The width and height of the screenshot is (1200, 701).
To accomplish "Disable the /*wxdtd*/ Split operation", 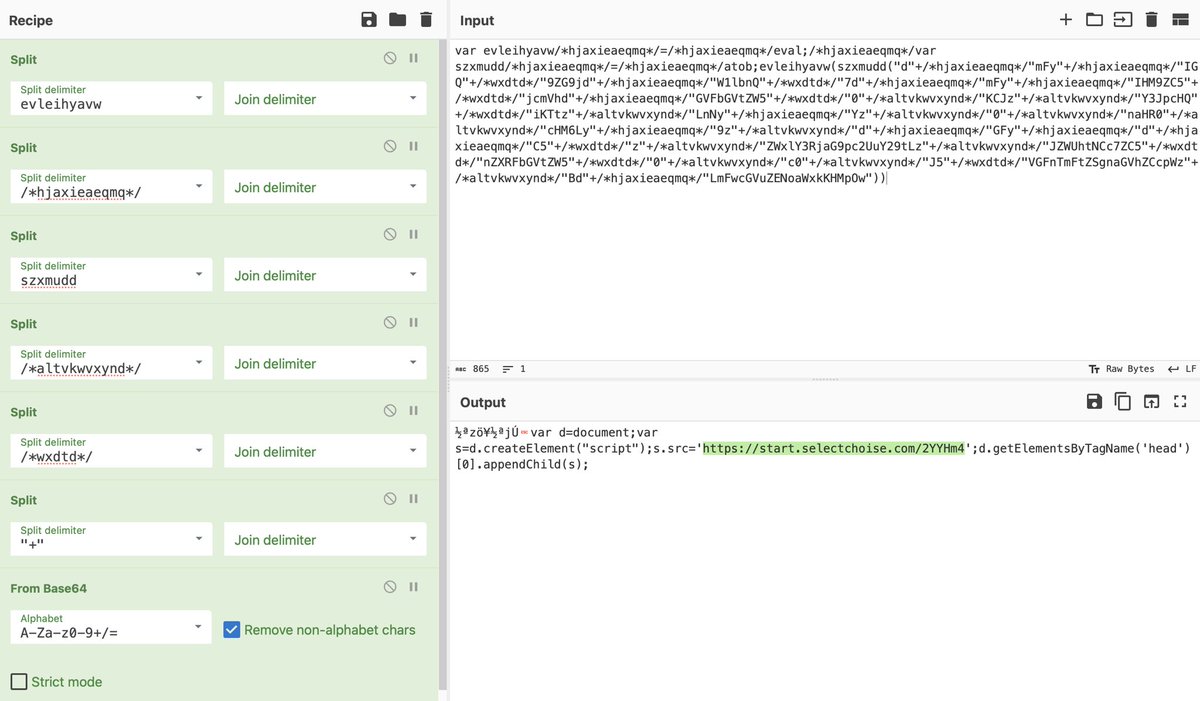I will (x=390, y=411).
